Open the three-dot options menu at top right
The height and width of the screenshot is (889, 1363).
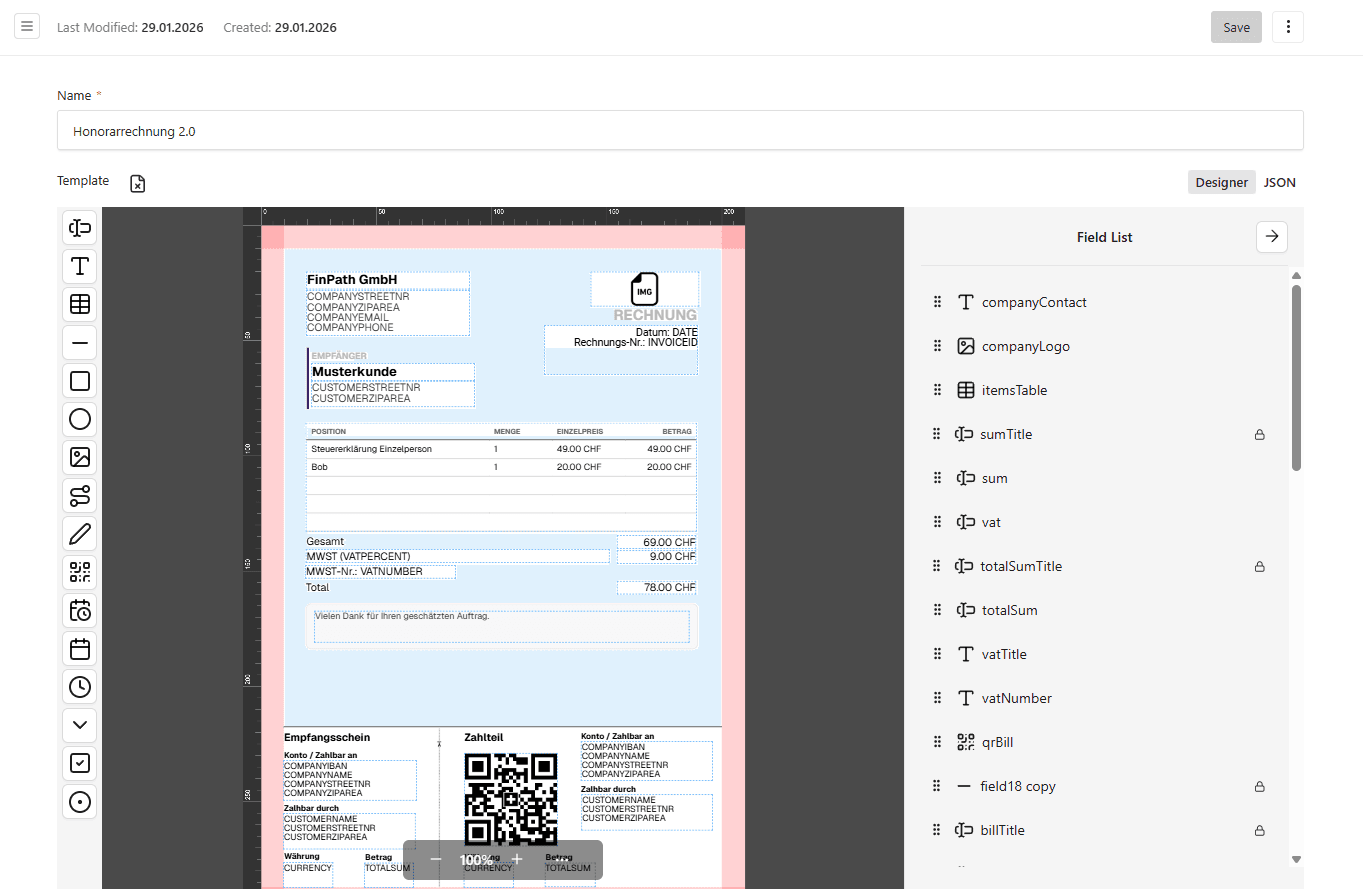pos(1288,27)
